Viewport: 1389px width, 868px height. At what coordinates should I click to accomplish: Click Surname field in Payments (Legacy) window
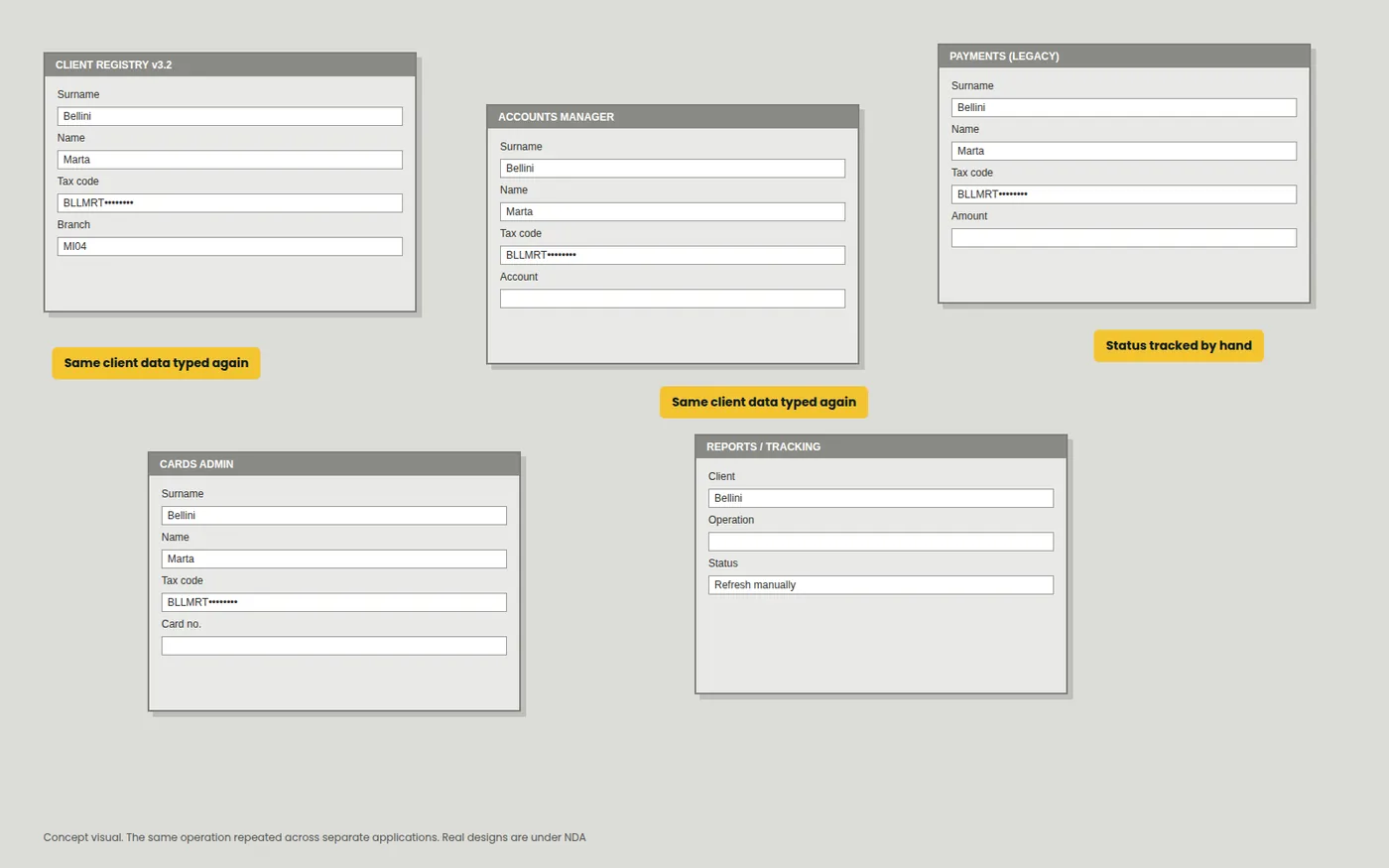pos(1124,108)
